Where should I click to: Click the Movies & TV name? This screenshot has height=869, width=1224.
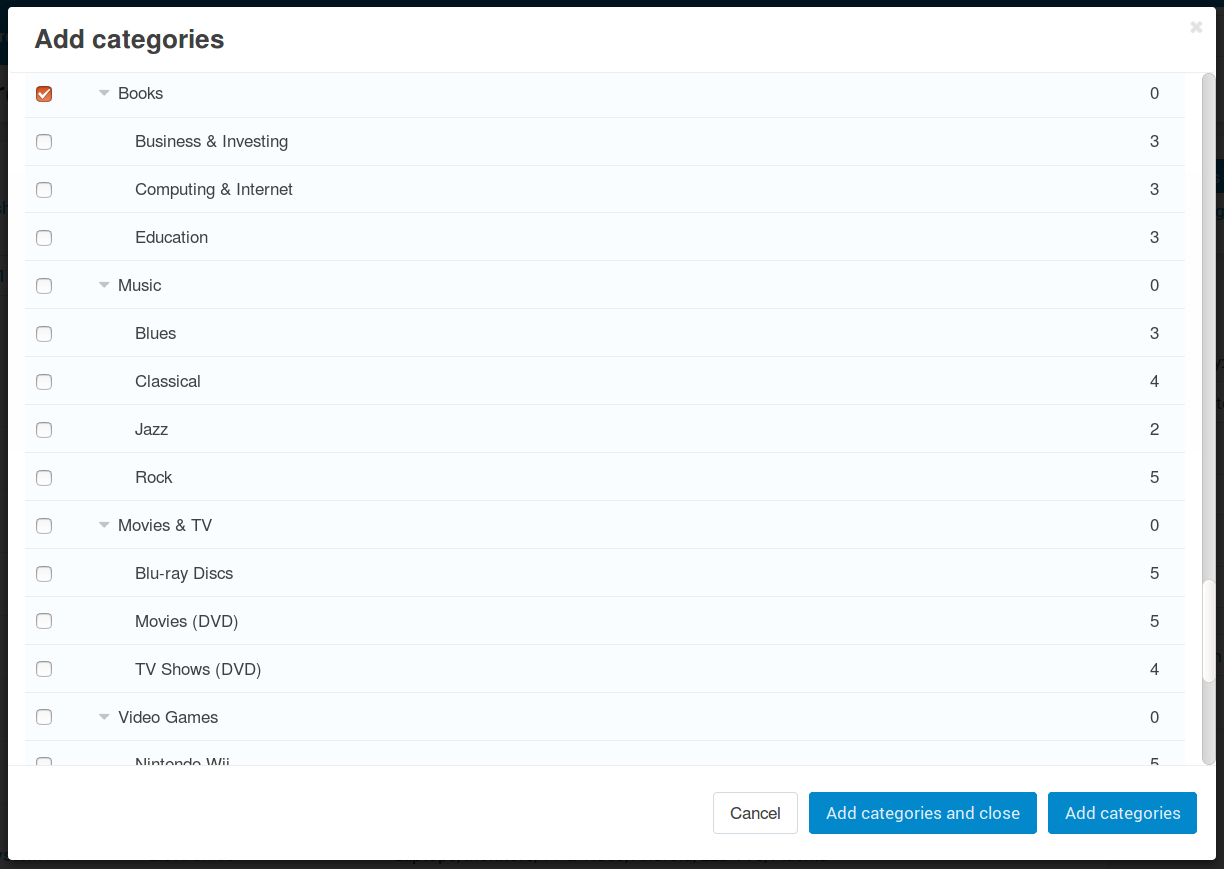tap(165, 525)
